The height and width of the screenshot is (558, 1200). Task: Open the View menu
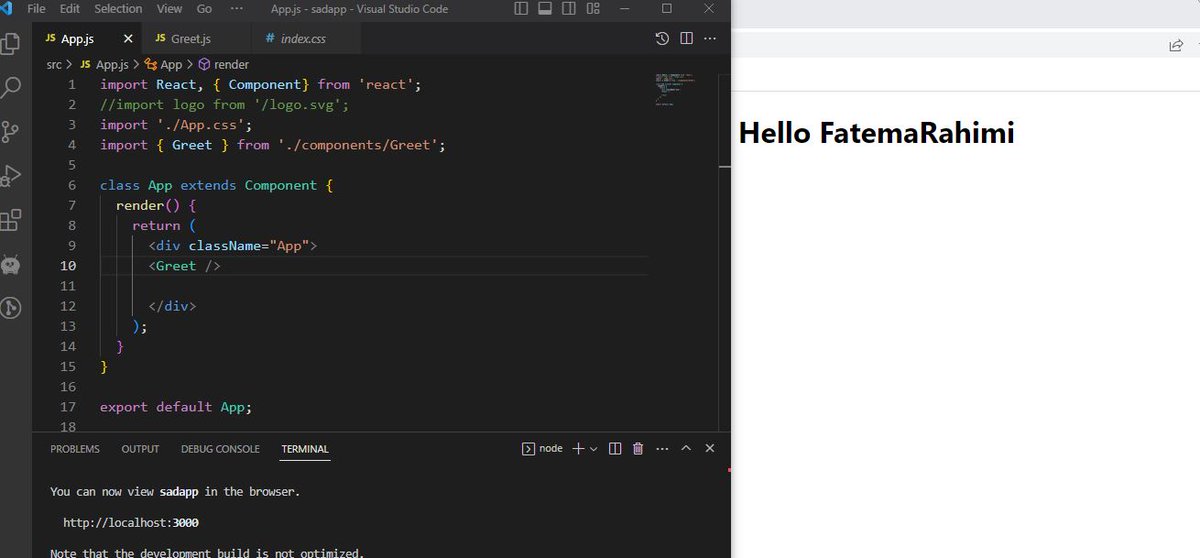(169, 9)
